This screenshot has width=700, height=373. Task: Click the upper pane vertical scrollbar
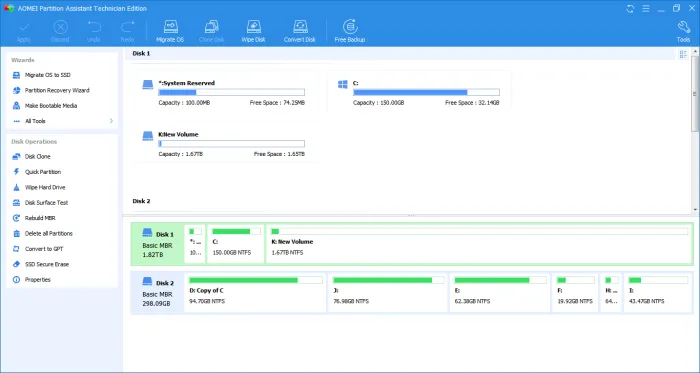(x=695, y=94)
